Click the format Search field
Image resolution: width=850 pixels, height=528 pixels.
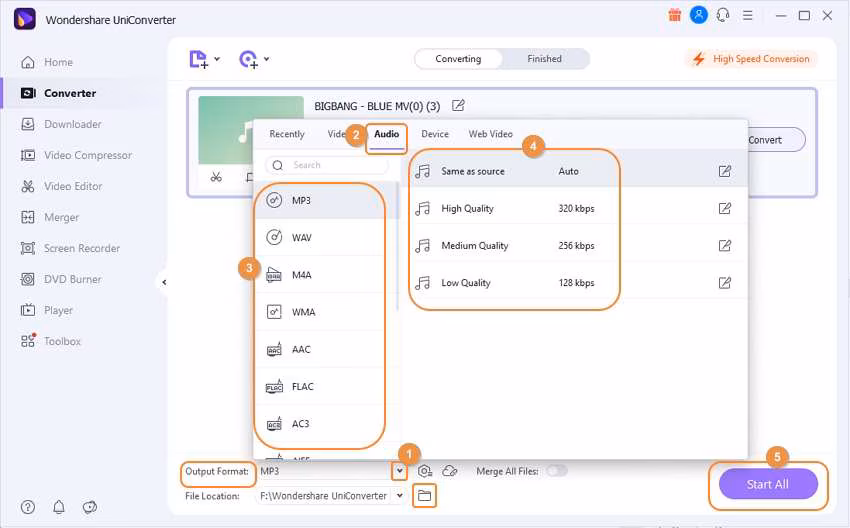click(326, 165)
